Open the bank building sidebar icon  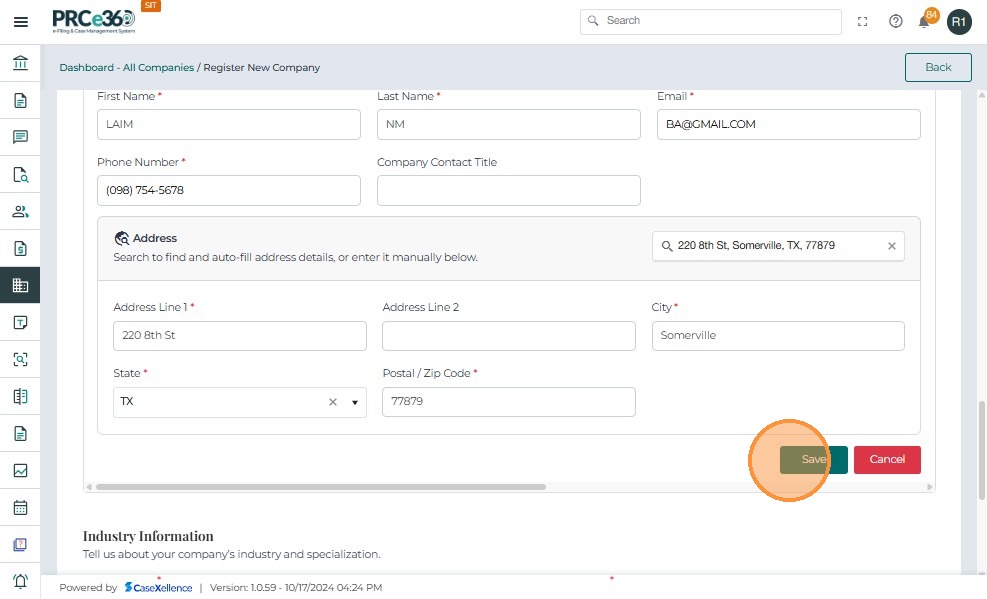tap(20, 64)
